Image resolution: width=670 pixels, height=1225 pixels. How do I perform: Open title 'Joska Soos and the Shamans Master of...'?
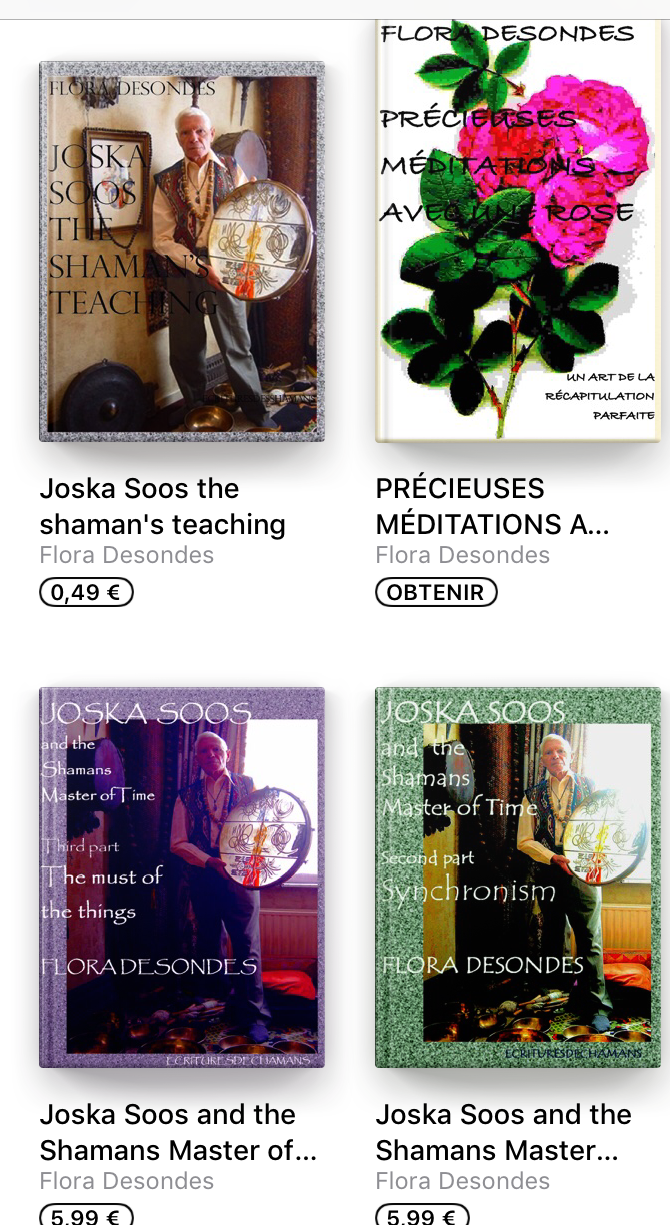coord(179,1132)
